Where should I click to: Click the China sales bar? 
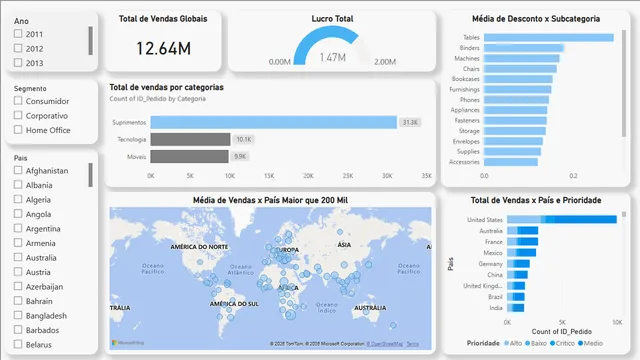[518, 275]
